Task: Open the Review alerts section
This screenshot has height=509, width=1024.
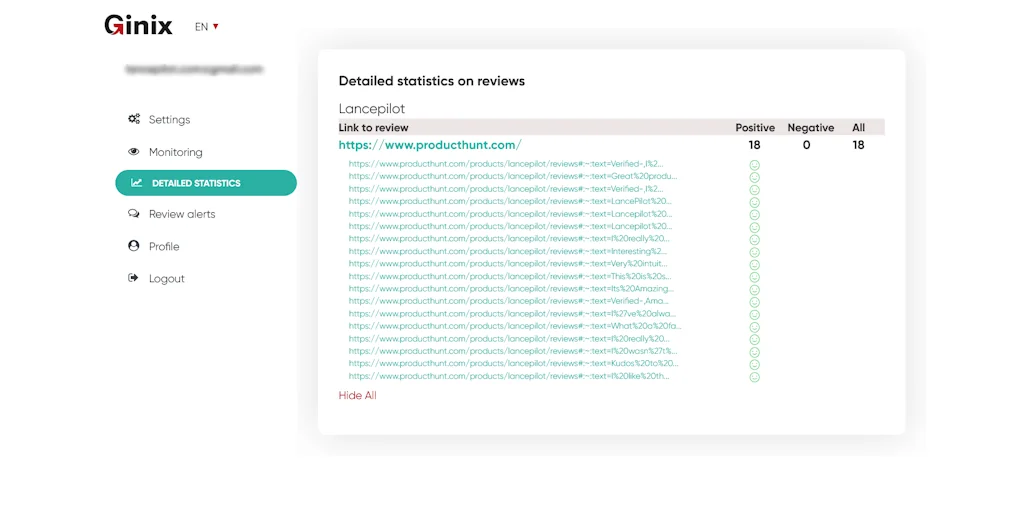Action: click(x=172, y=214)
